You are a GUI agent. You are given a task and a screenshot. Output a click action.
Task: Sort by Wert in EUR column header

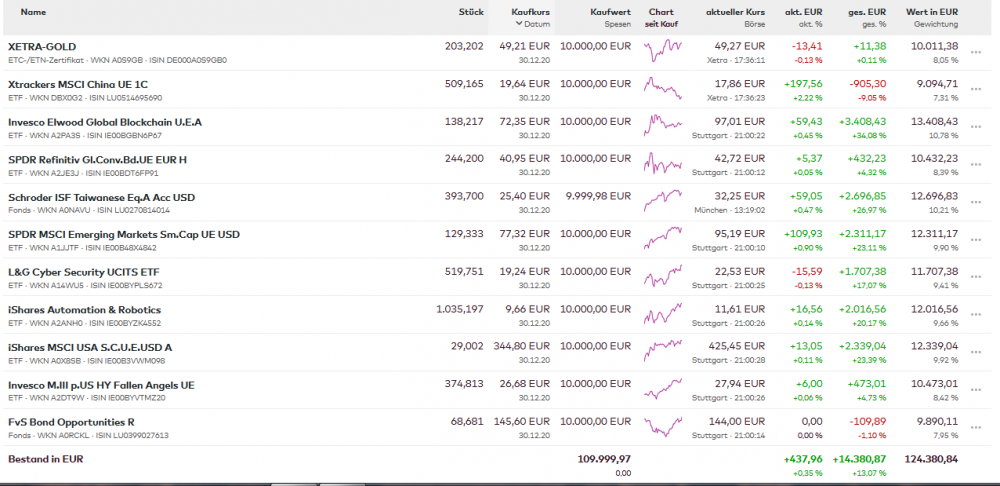click(931, 12)
